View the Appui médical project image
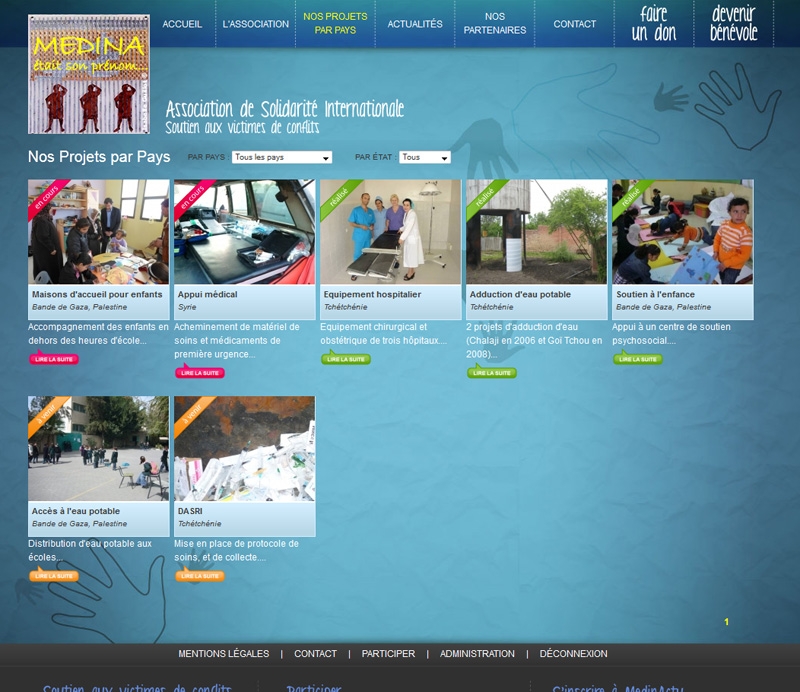Screen dimensions: 800x692 click(244, 232)
